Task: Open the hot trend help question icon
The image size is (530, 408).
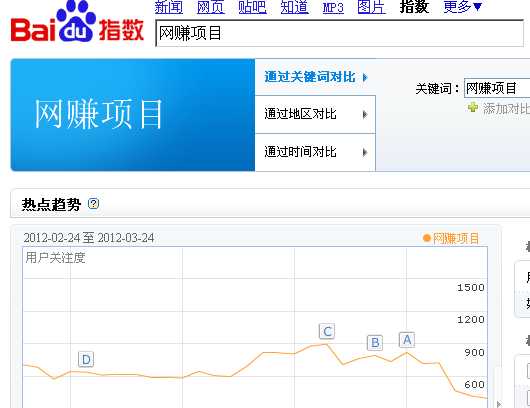Action: [93, 203]
